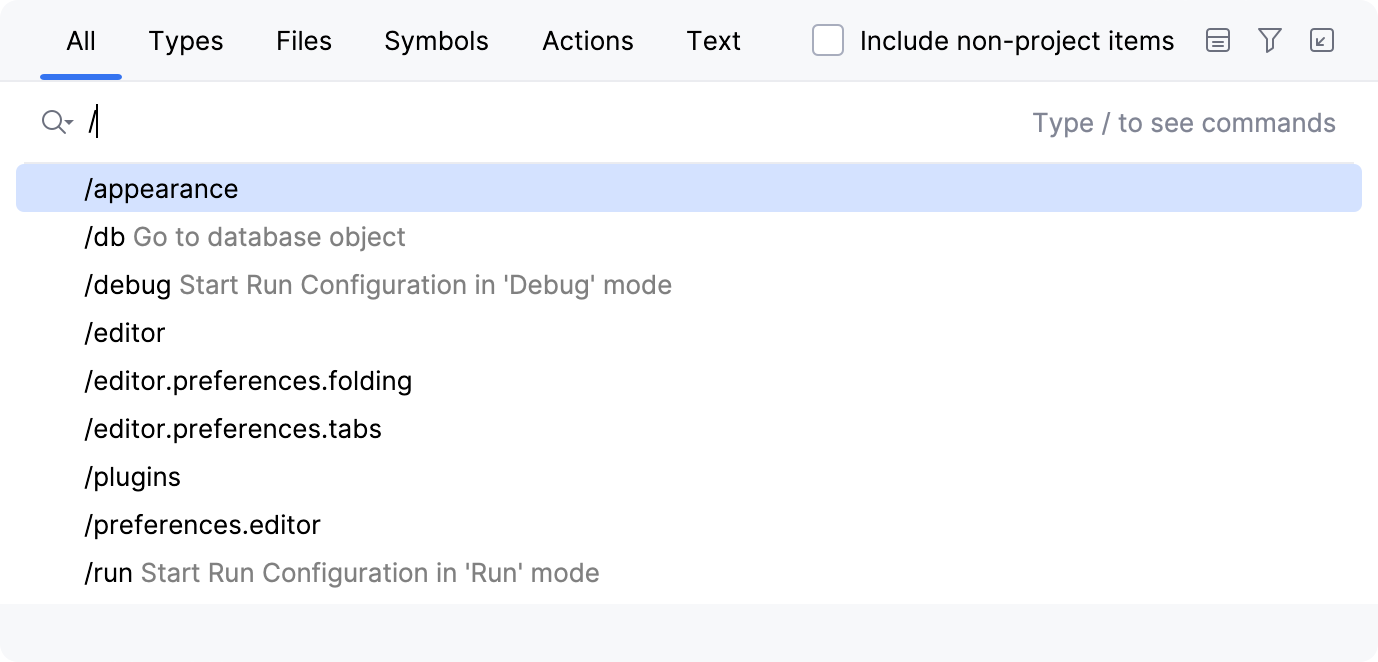Switch to the Symbols tab
1378x662 pixels.
[436, 41]
